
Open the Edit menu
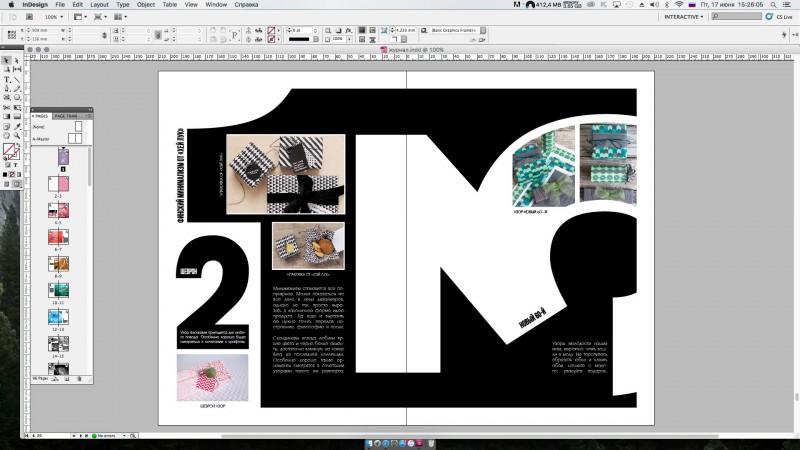[78, 5]
